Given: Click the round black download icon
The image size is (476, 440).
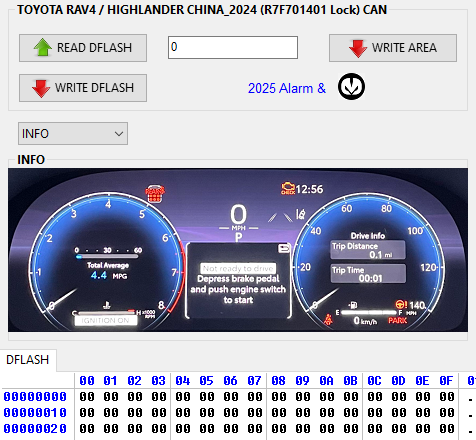Looking at the screenshot, I should click(351, 86).
